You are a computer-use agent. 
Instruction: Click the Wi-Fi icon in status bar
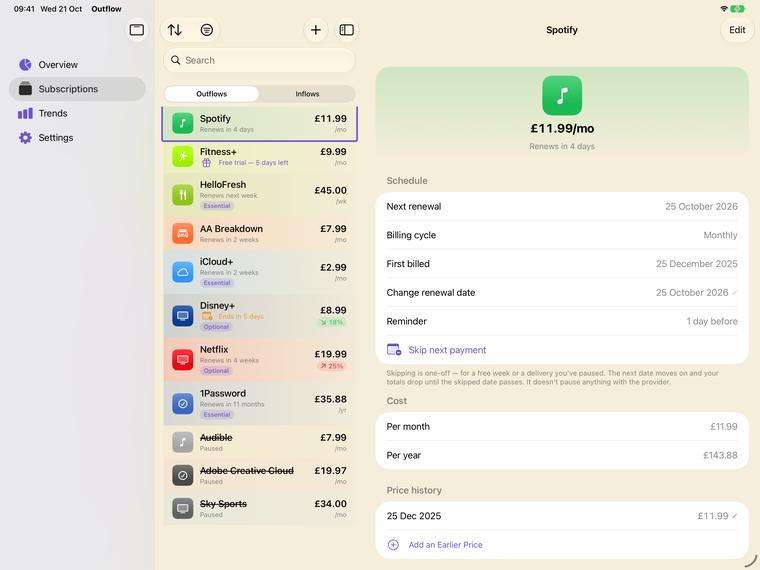pos(724,9)
